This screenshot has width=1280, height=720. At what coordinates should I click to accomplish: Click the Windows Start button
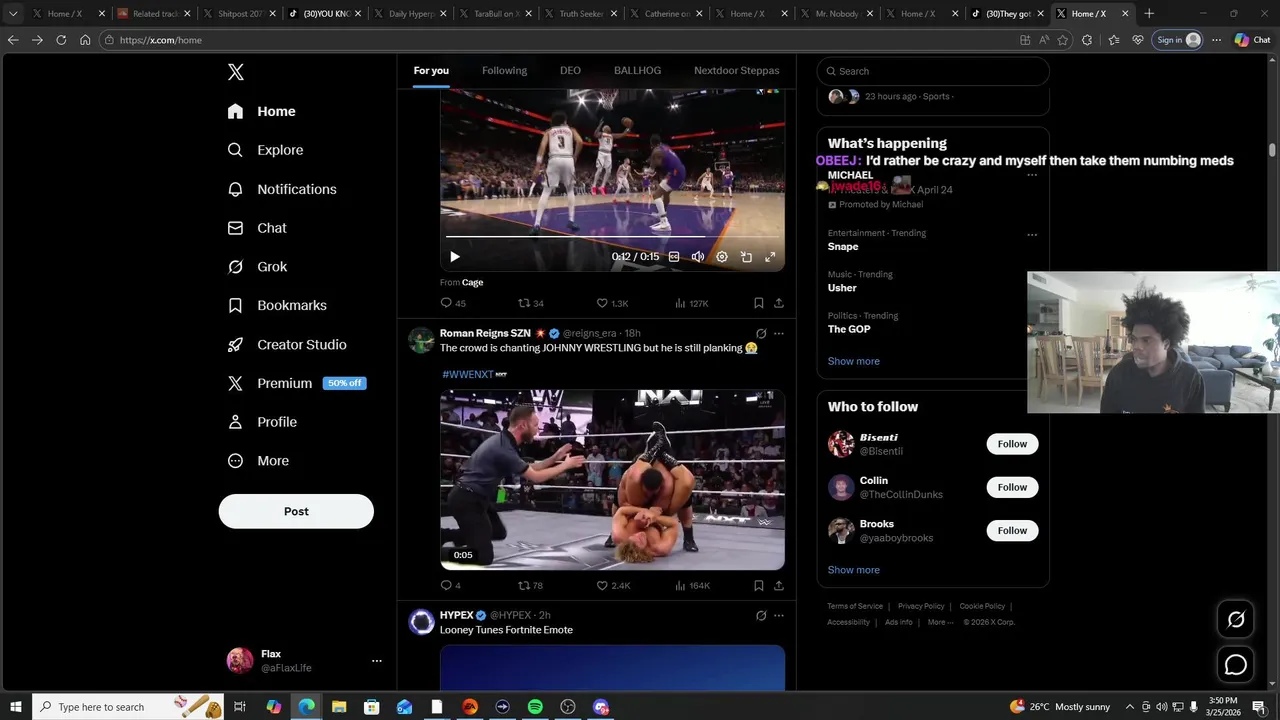(x=16, y=707)
